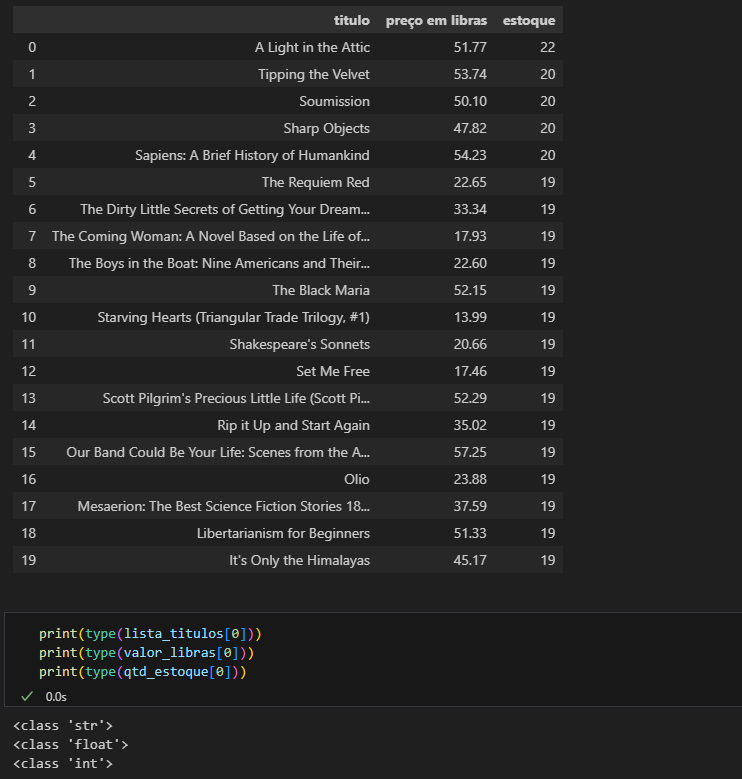Click the 'Sharp Objects' title cell

pyautogui.click(x=327, y=128)
